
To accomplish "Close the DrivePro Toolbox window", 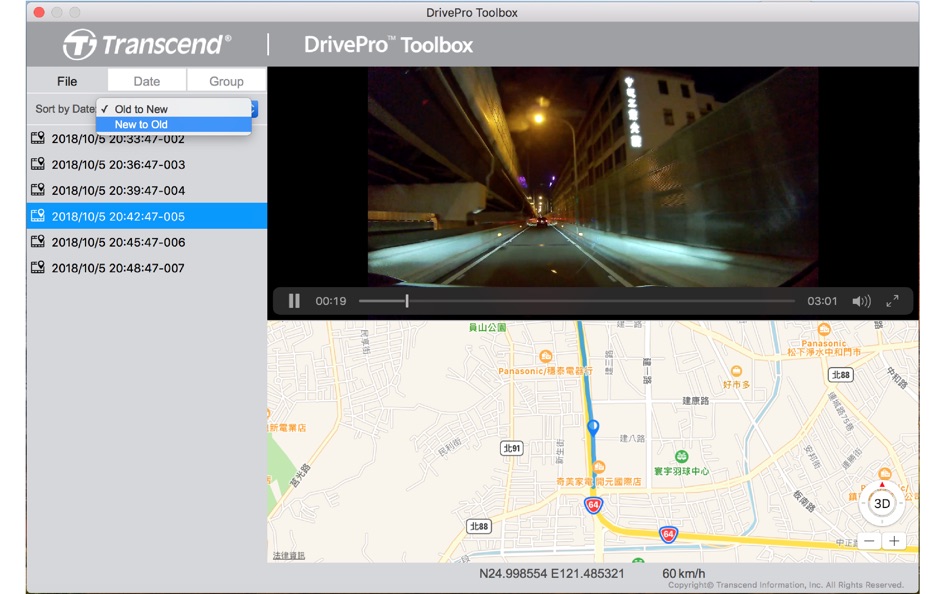I will [39, 12].
